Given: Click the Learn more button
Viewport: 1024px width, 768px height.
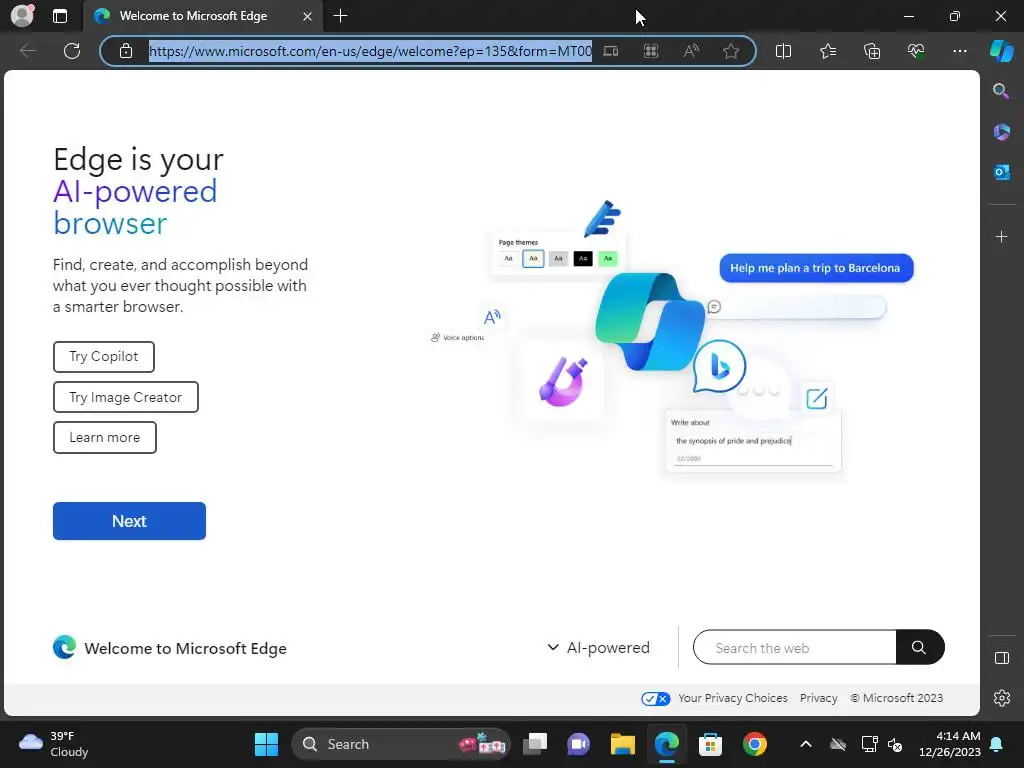Looking at the screenshot, I should (104, 438).
